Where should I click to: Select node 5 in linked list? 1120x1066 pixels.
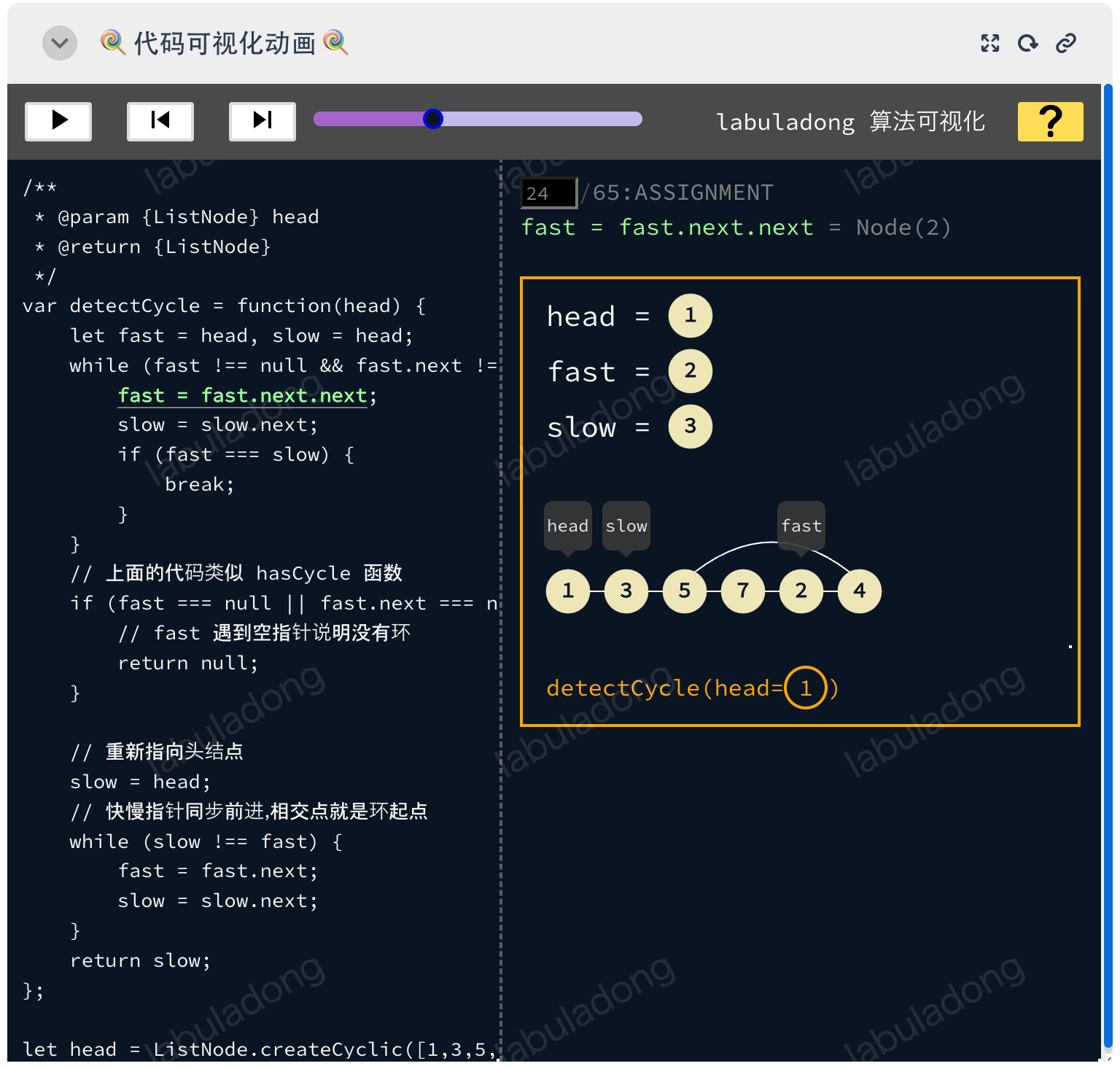tap(684, 591)
